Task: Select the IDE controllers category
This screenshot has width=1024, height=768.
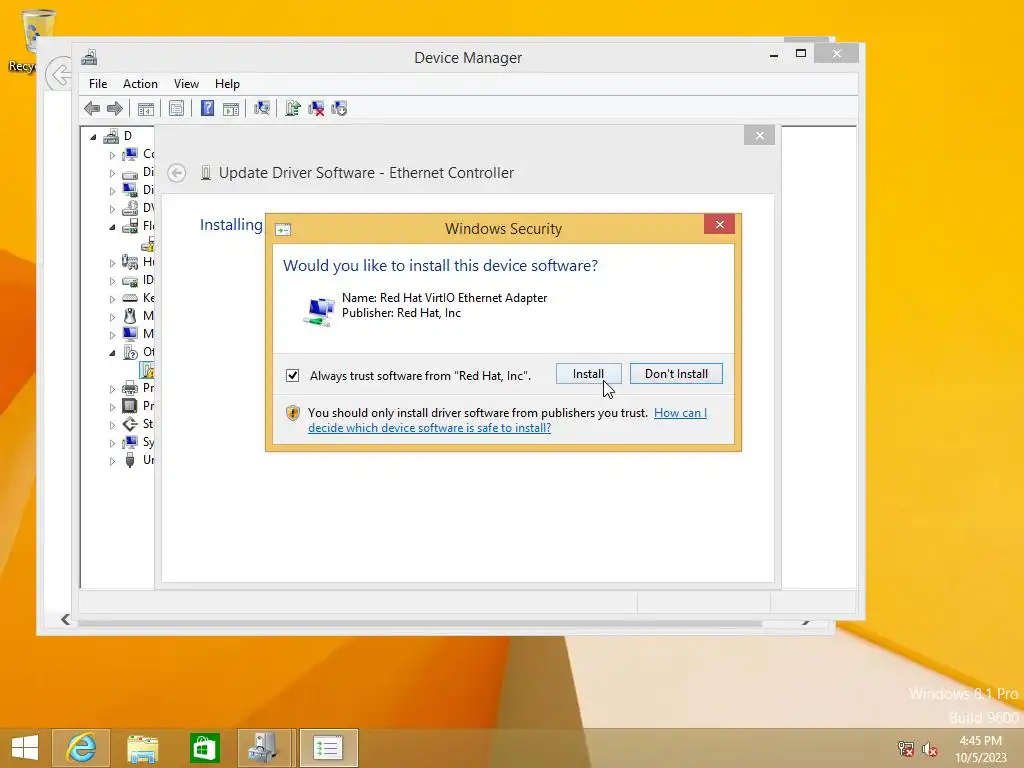Action: click(138, 280)
